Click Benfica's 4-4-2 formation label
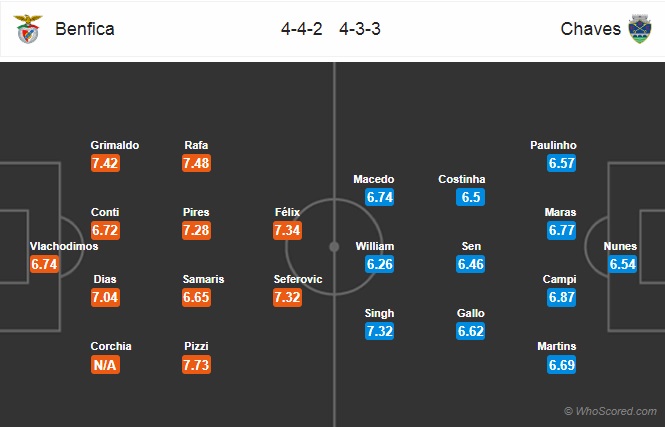Image resolution: width=665 pixels, height=427 pixels. 300,29
